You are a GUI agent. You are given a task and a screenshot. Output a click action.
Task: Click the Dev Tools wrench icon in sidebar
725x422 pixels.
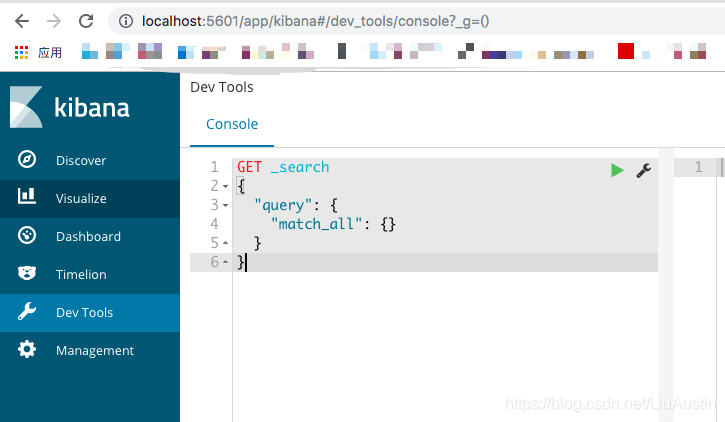[27, 312]
